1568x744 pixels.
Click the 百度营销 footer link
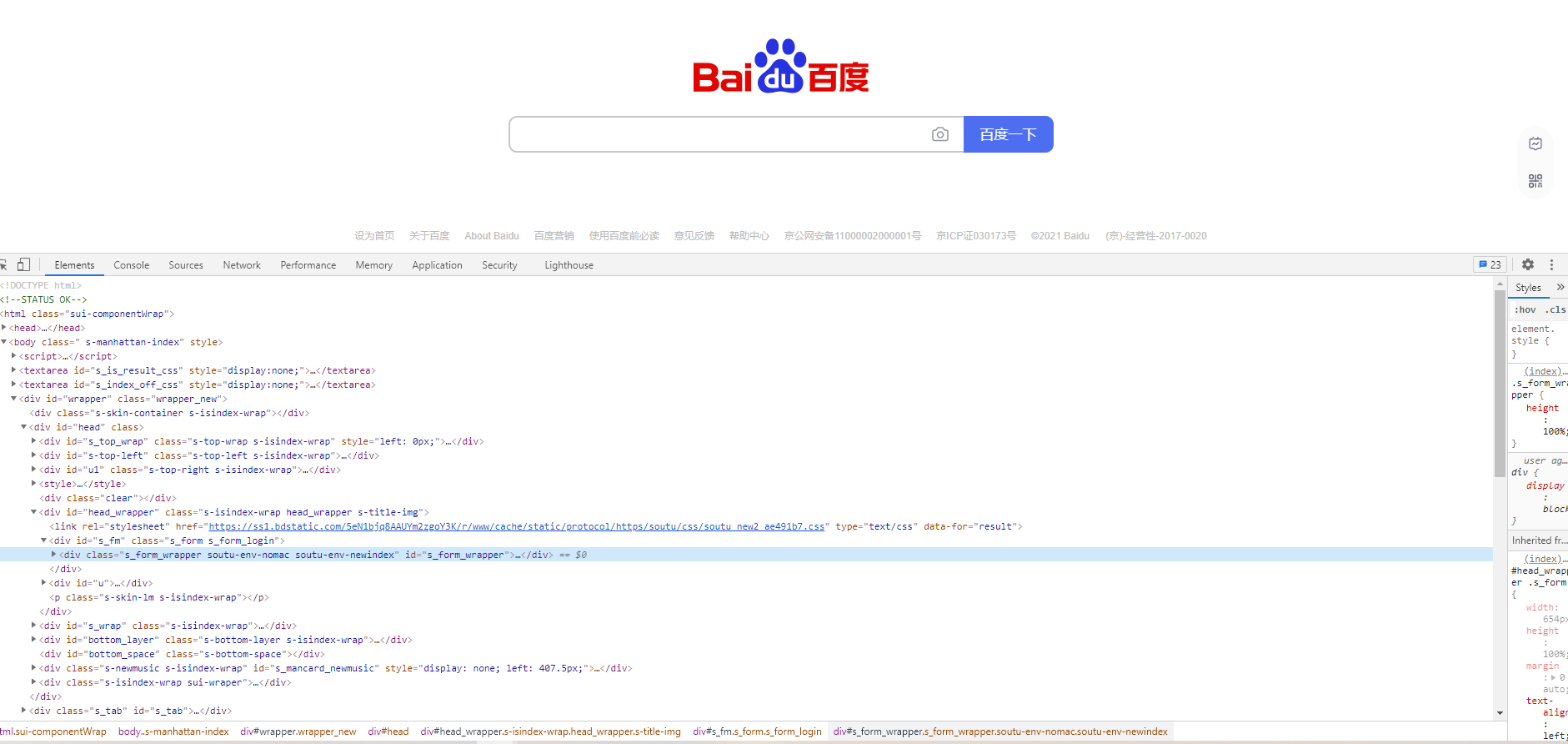pyautogui.click(x=554, y=236)
